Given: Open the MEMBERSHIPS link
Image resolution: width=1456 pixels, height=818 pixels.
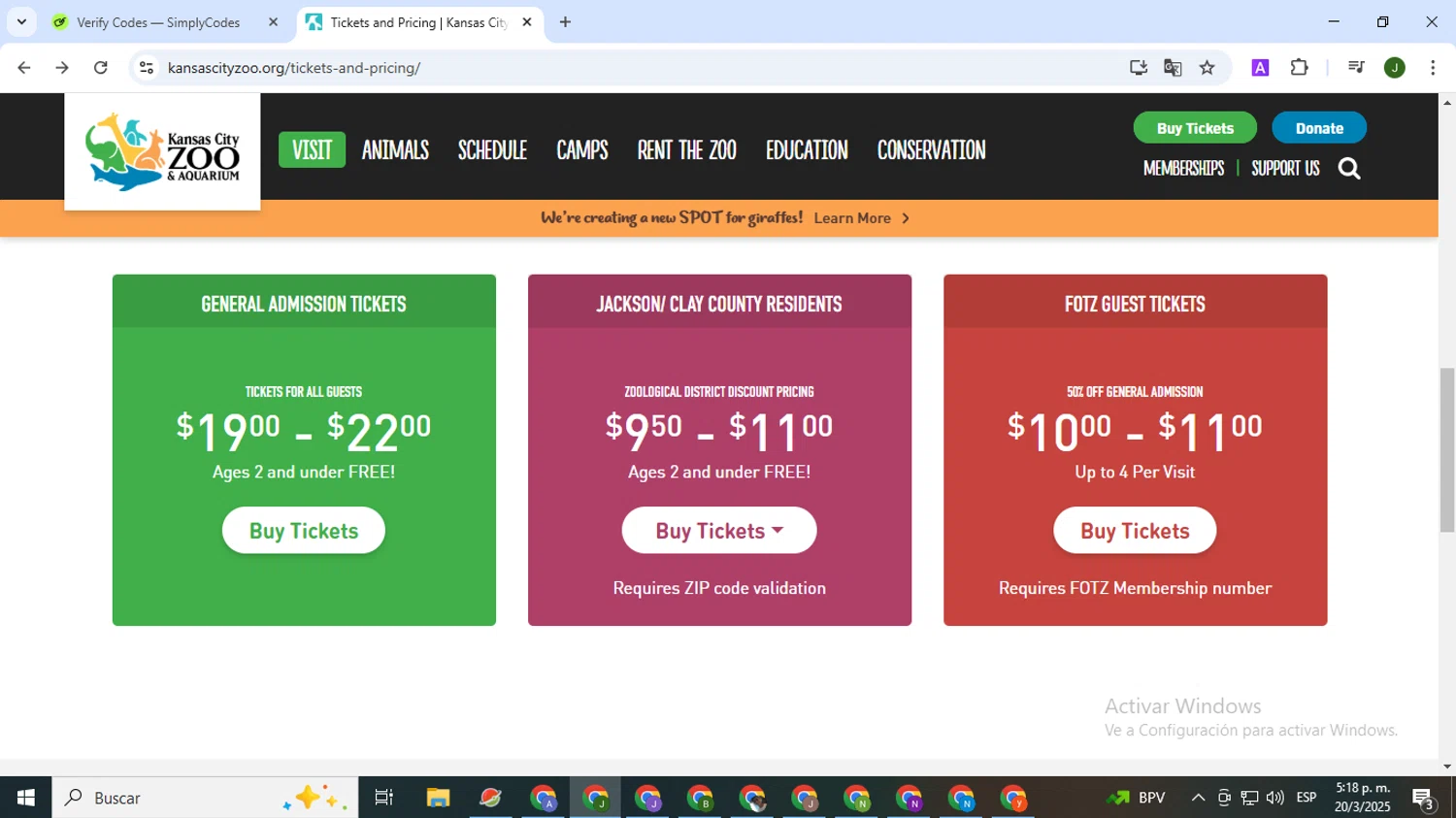Looking at the screenshot, I should coord(1183,169).
